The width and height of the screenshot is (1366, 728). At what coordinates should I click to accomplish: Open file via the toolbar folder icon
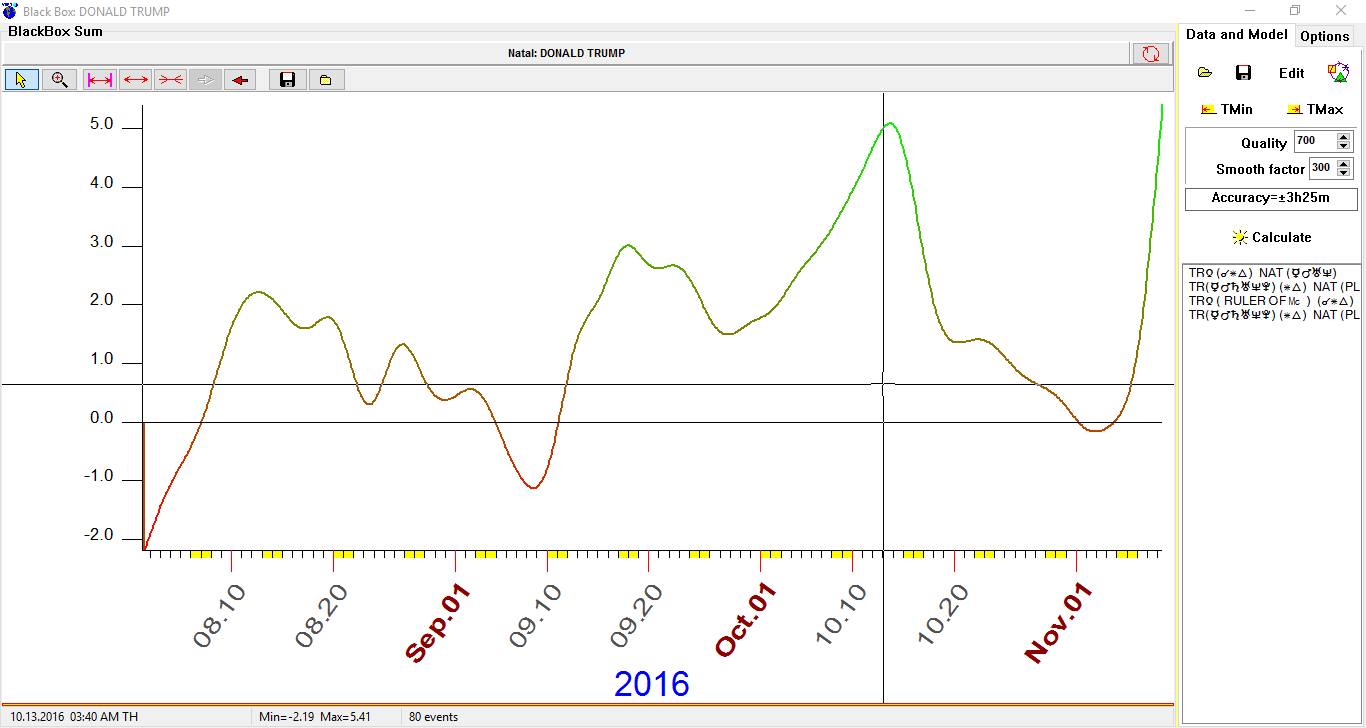click(x=325, y=80)
